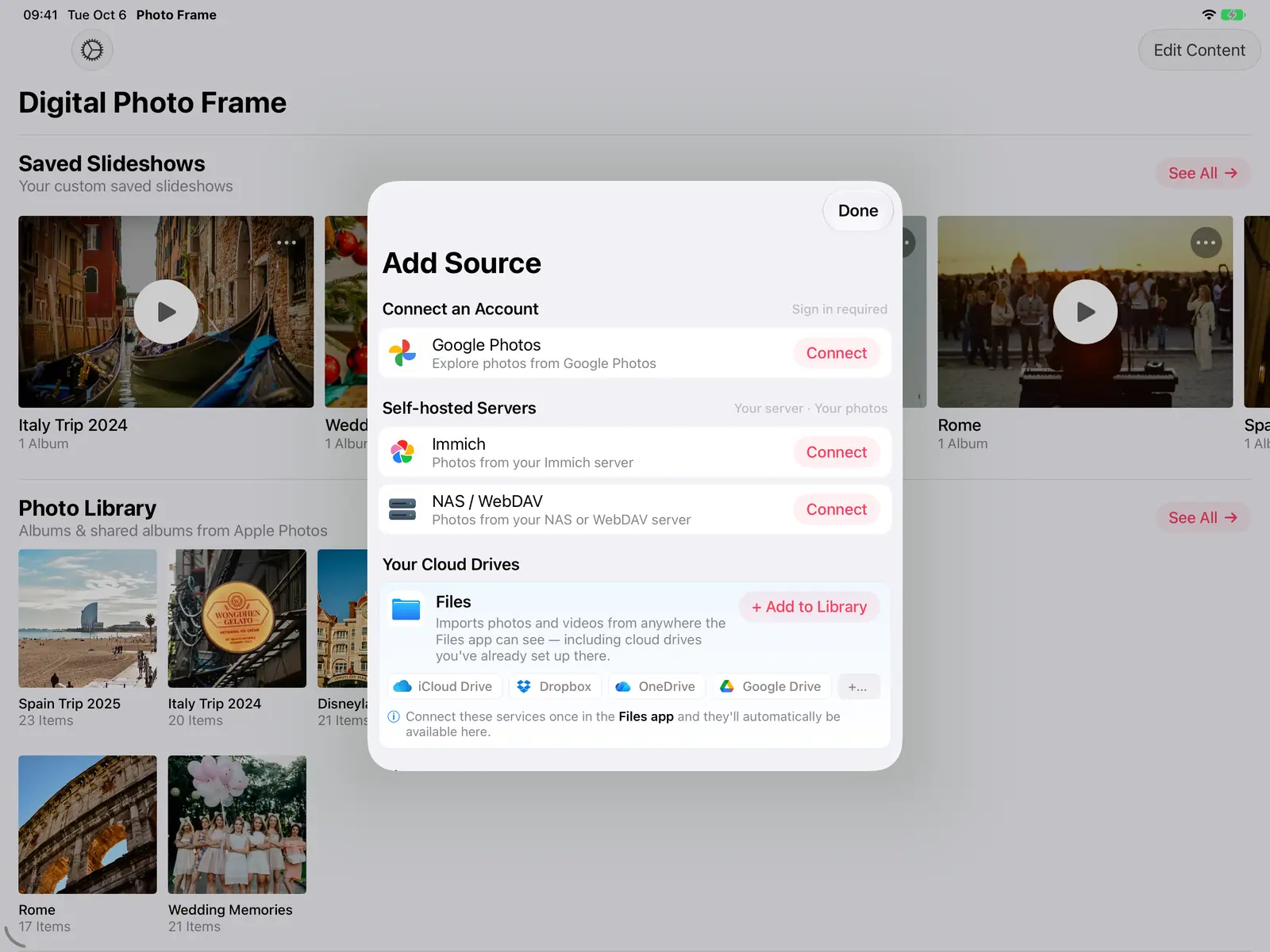The height and width of the screenshot is (952, 1270).
Task: Click the 'Sign in required' label
Action: [839, 309]
